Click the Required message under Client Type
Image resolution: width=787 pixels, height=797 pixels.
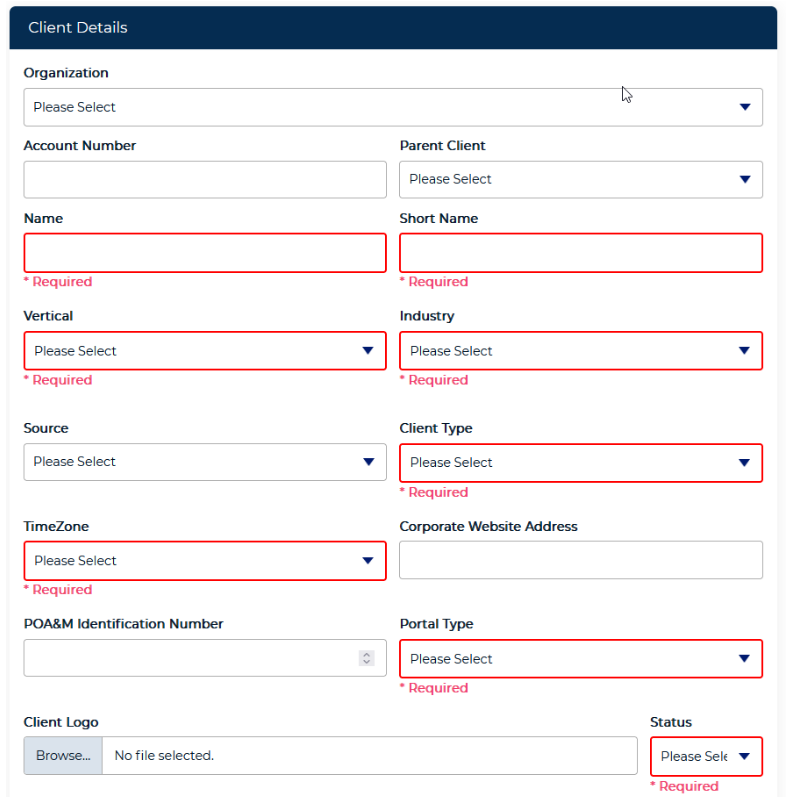coord(434,492)
